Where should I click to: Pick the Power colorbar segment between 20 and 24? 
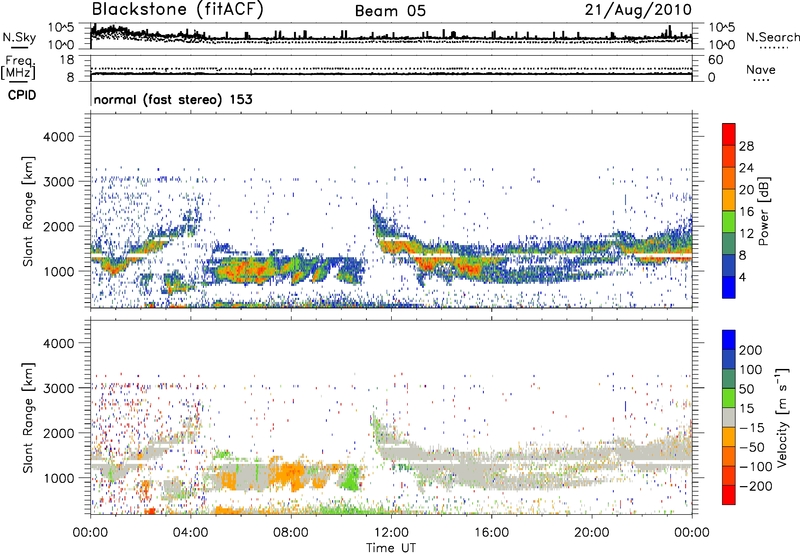[x=729, y=179]
